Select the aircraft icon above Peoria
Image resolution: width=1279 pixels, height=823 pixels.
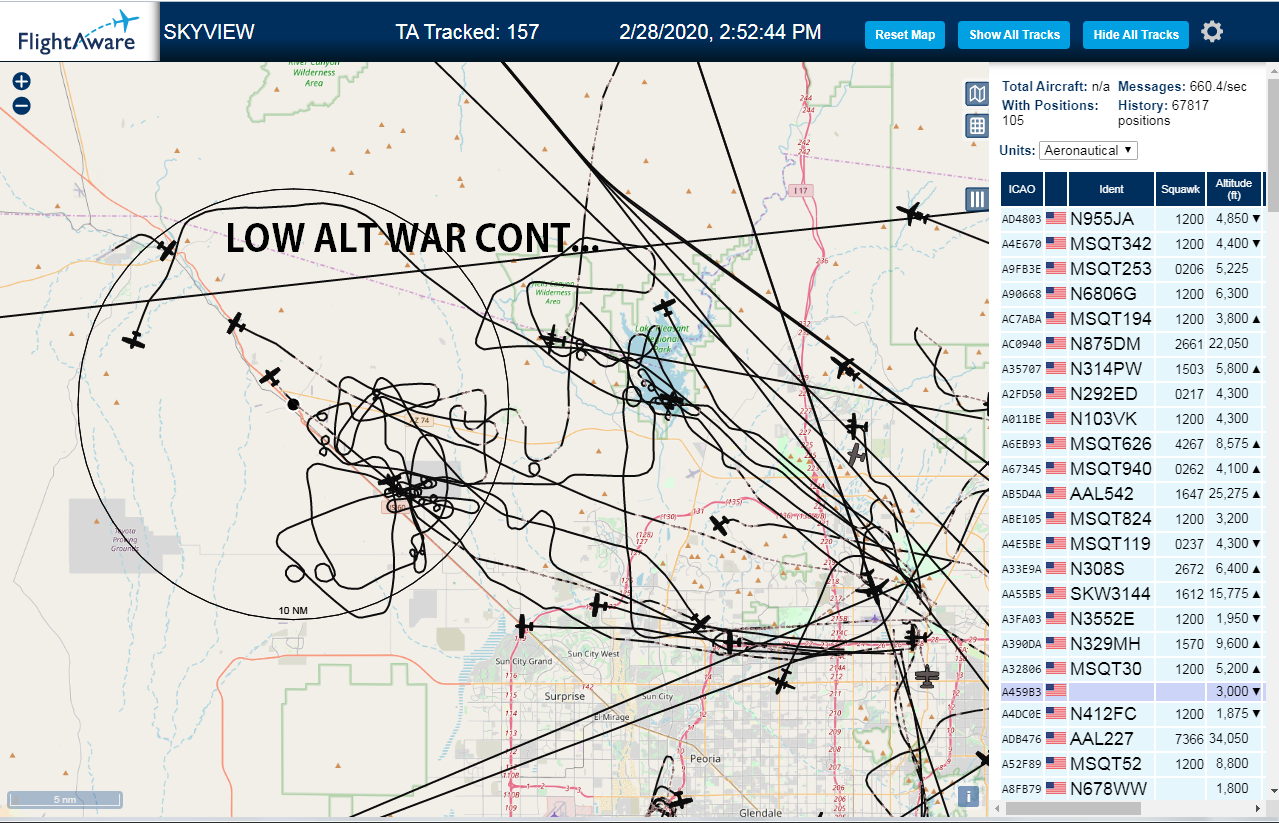click(782, 683)
